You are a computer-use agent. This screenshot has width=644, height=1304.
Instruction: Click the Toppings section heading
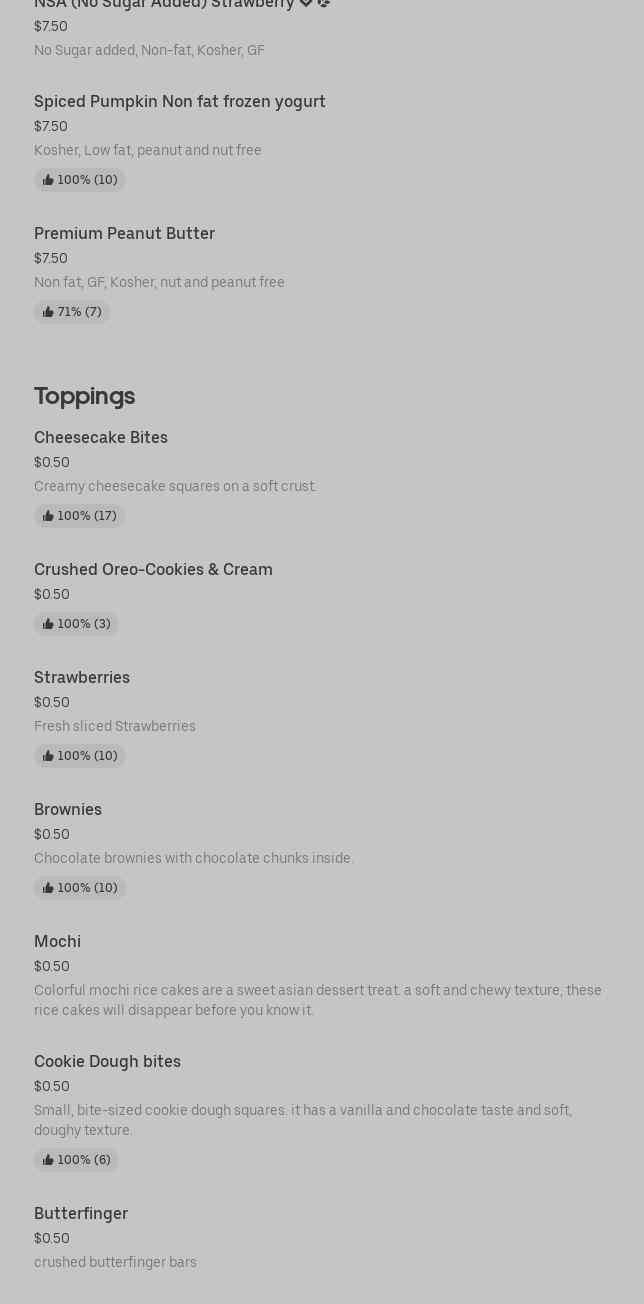pos(84,395)
